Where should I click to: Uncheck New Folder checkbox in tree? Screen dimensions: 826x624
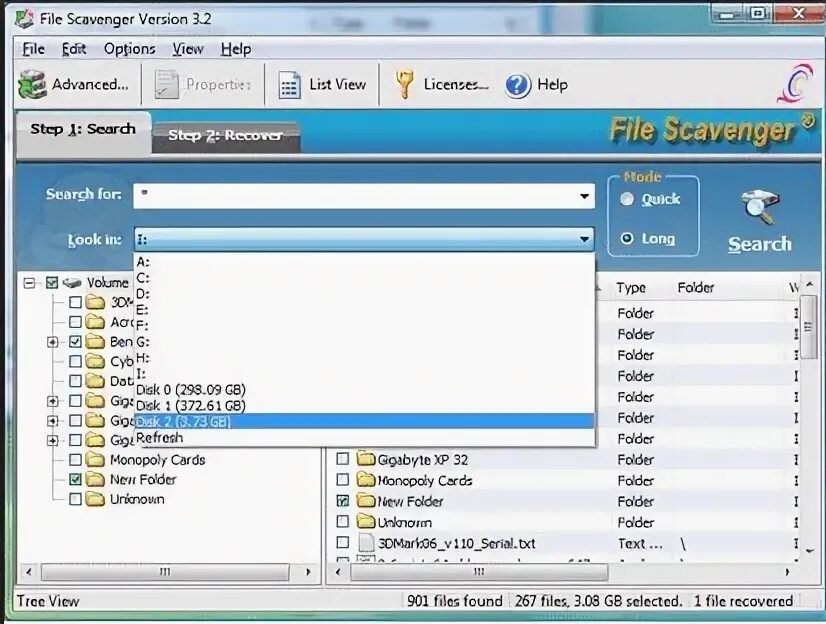tap(75, 479)
